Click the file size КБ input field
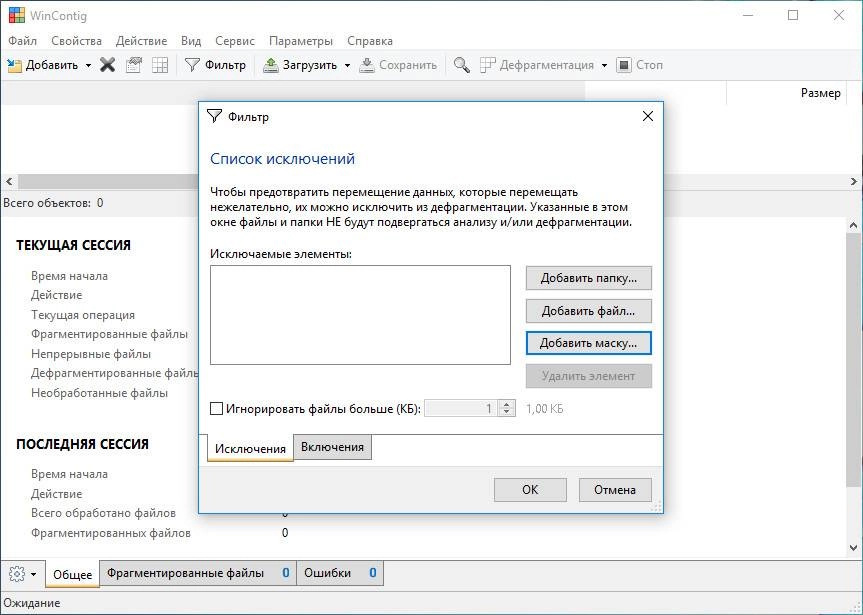 point(461,409)
